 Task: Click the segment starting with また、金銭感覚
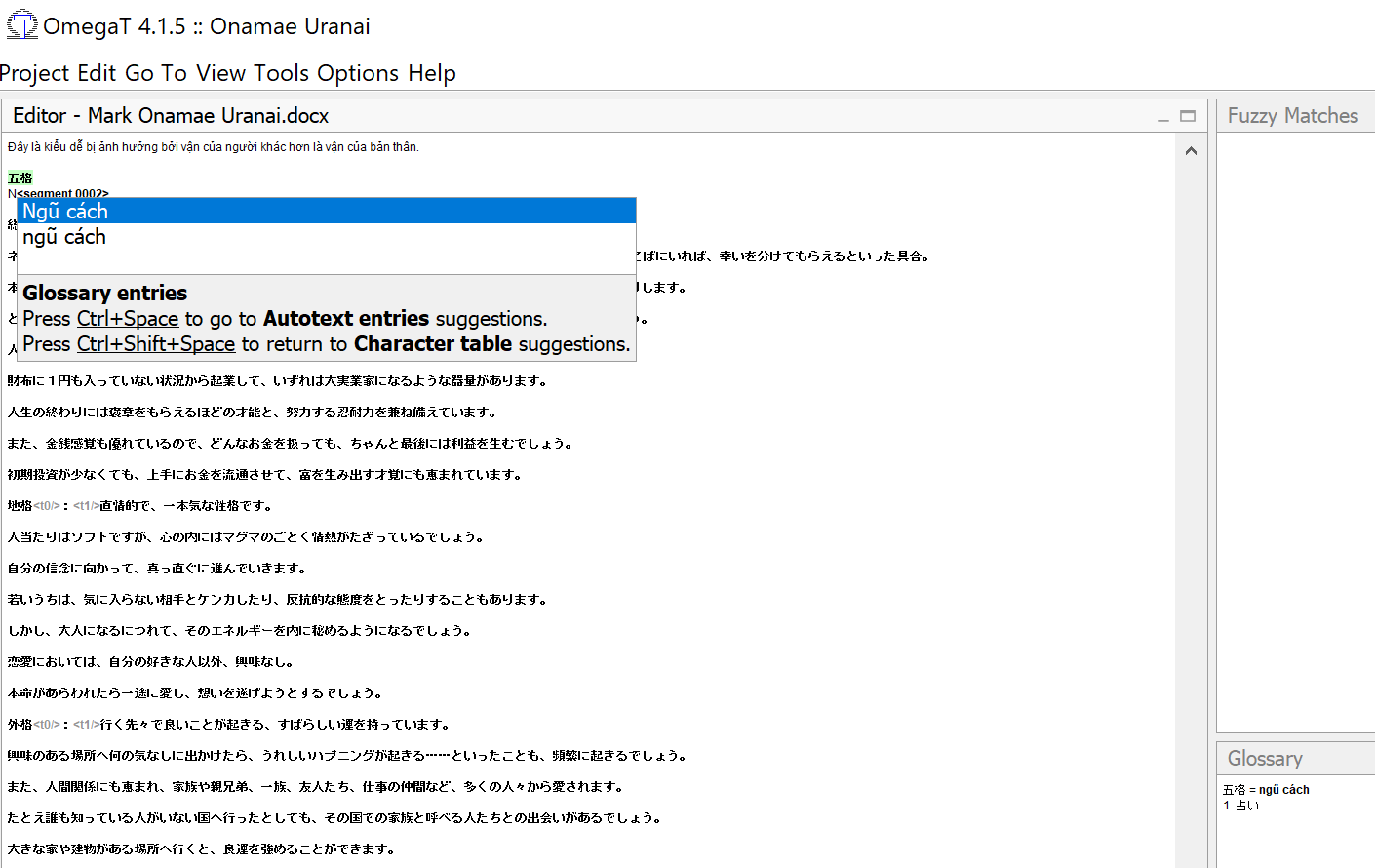[x=290, y=444]
